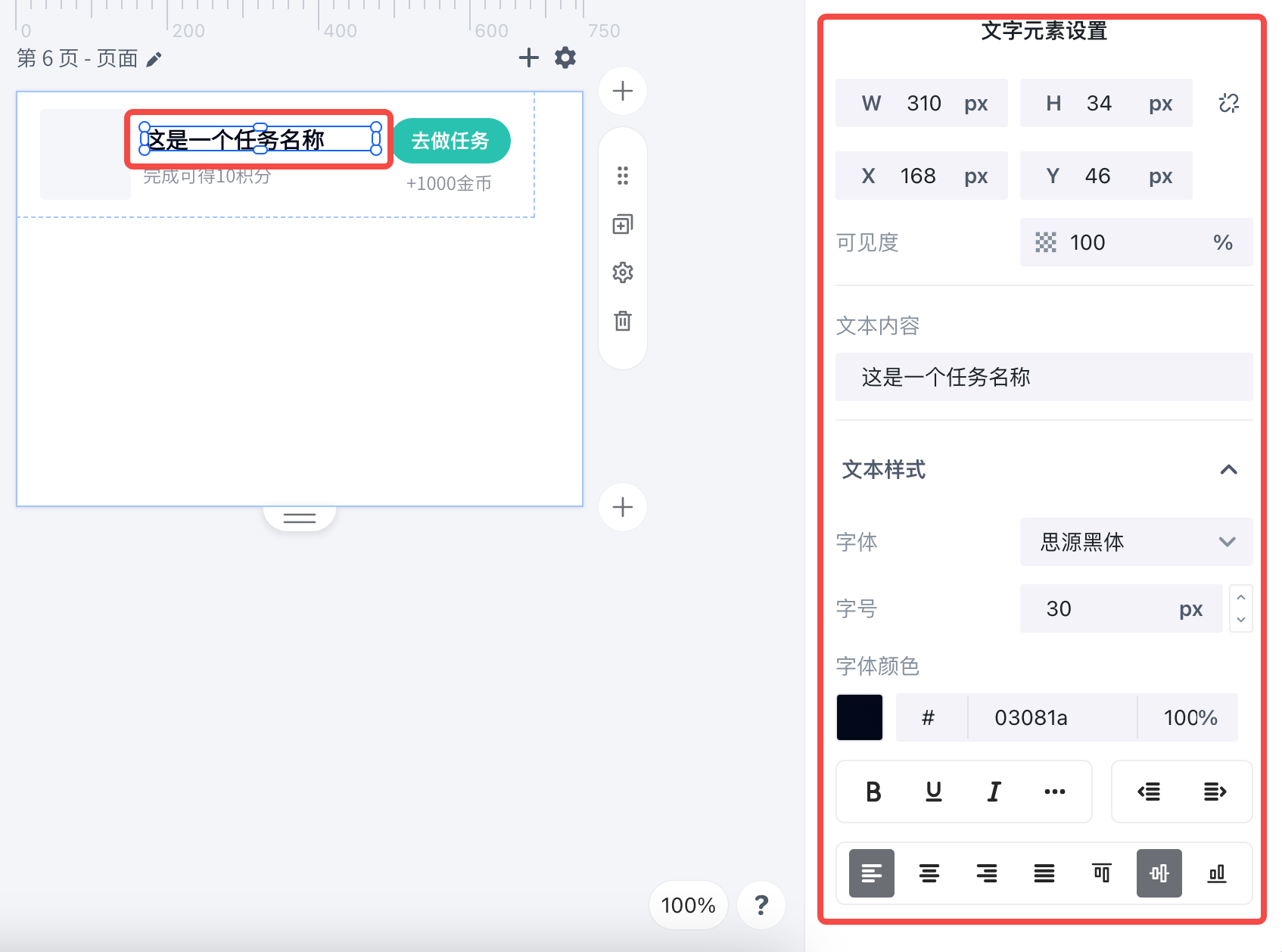Align text to the top vertically

[x=1102, y=873]
